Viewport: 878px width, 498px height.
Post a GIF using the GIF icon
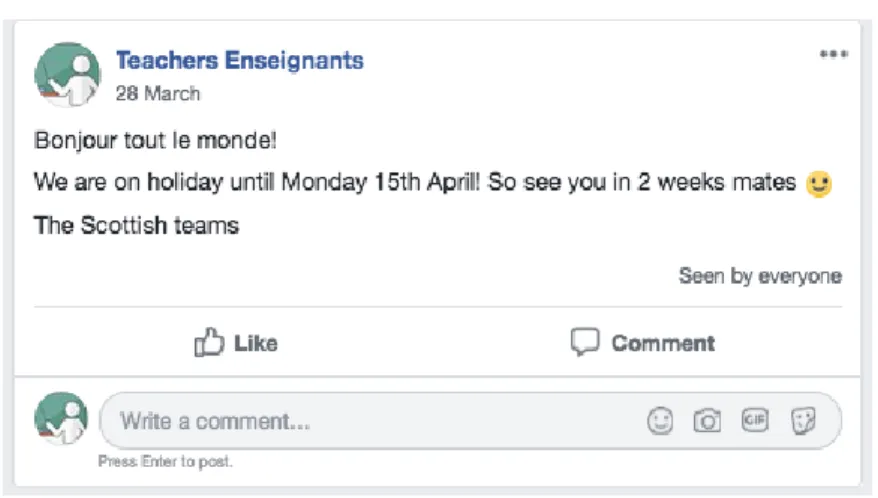click(755, 420)
